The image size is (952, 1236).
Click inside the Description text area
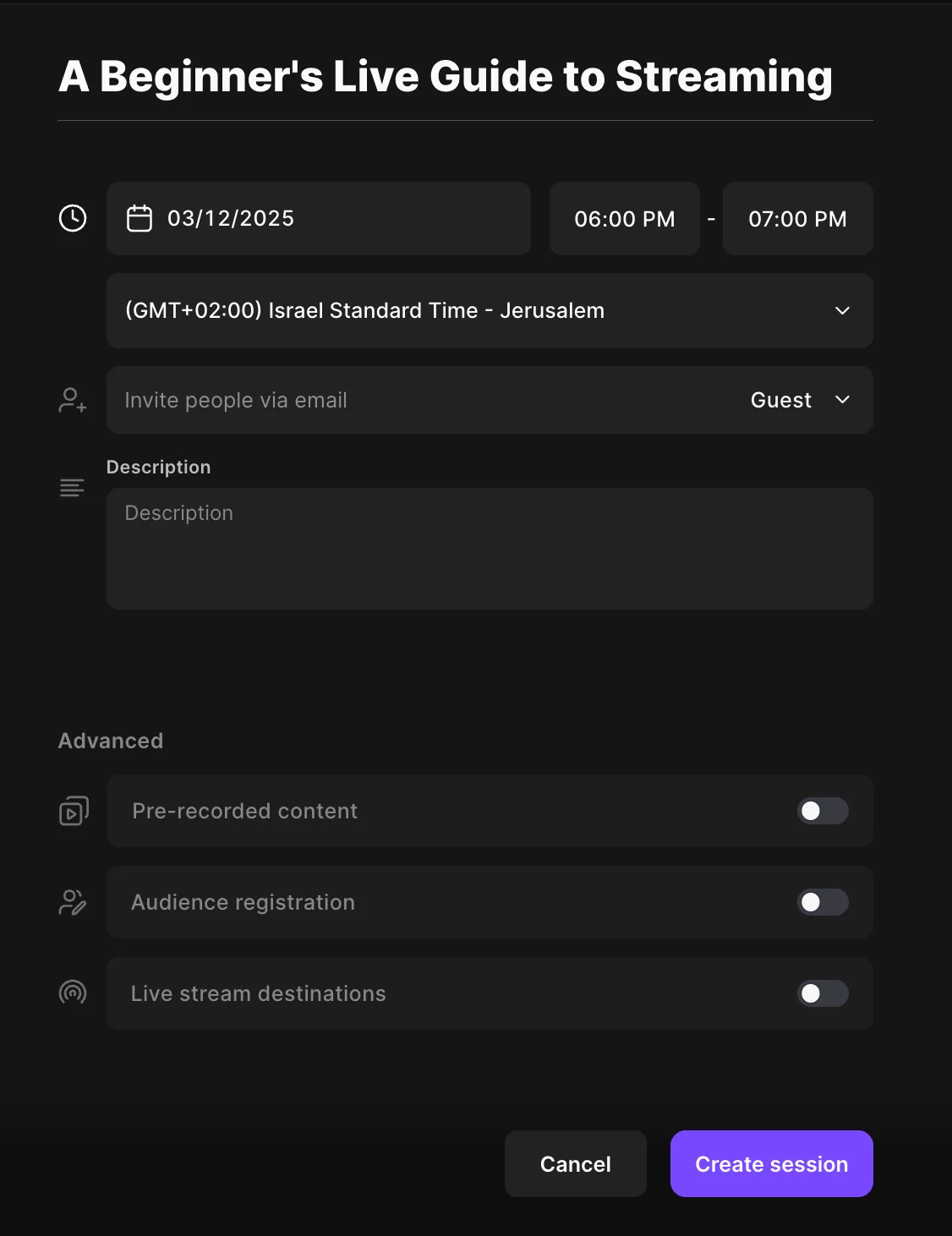tap(490, 548)
